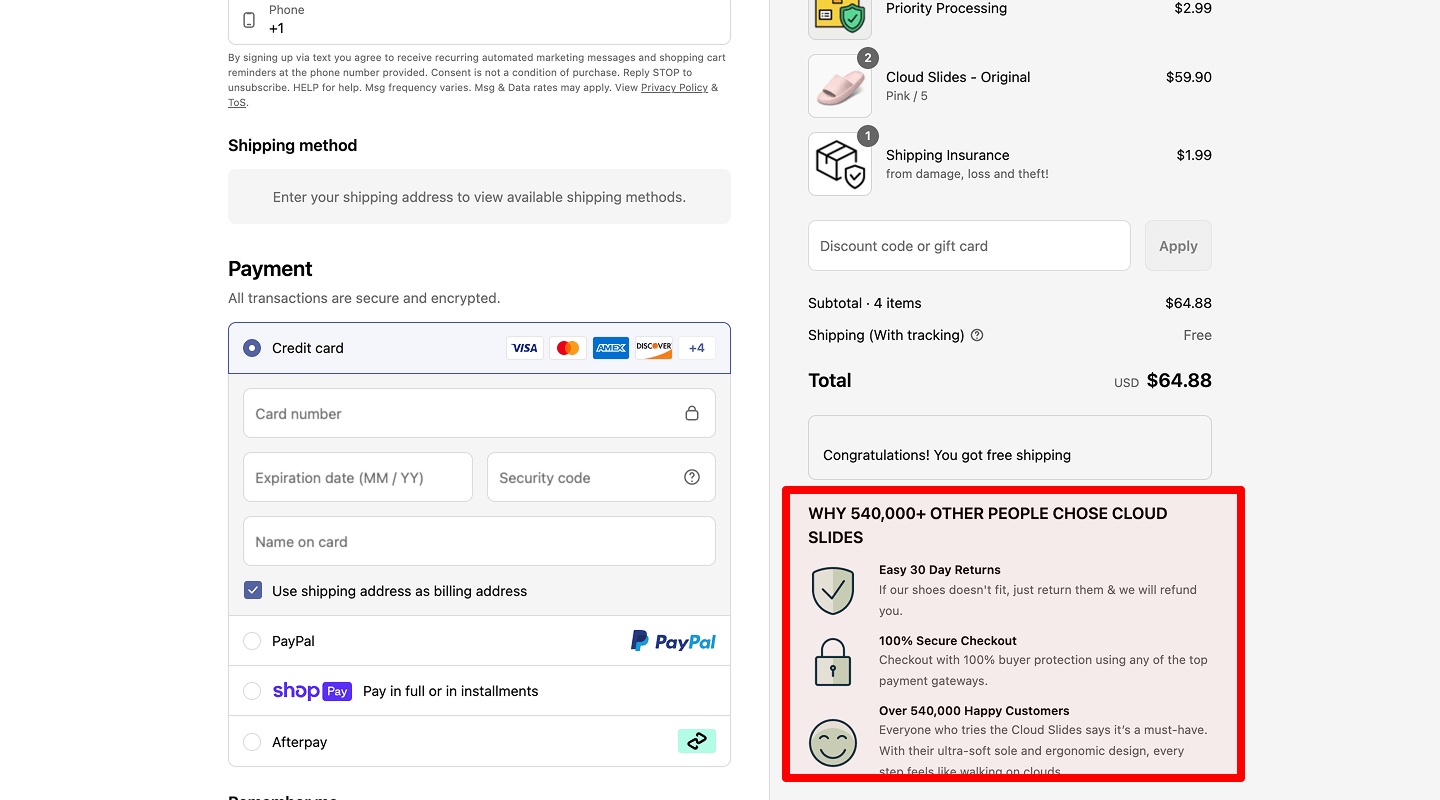
Task: Select the Credit card radio button
Action: coord(252,348)
